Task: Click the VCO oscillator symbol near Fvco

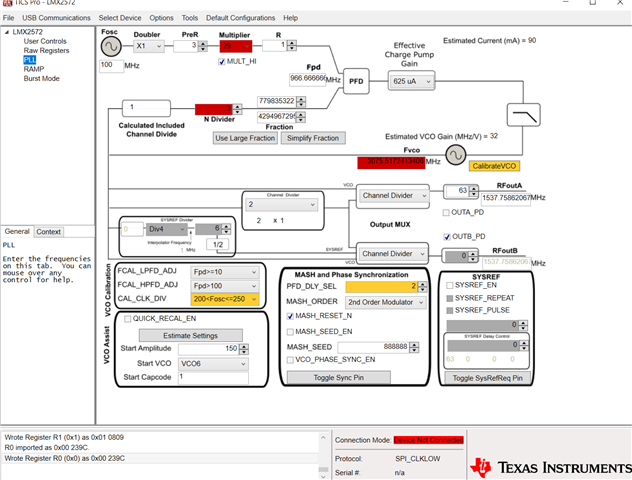Action: tap(455, 155)
